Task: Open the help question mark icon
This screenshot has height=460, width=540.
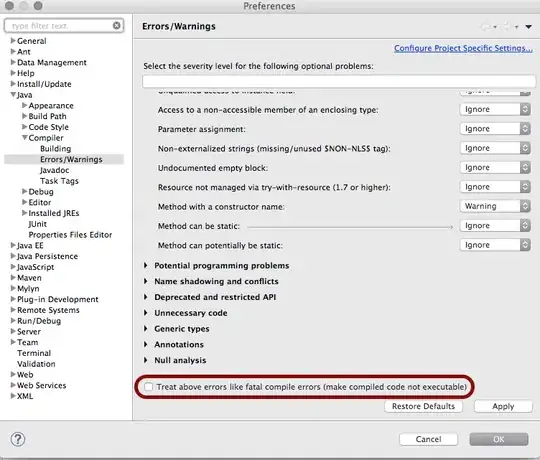Action: tap(18, 439)
